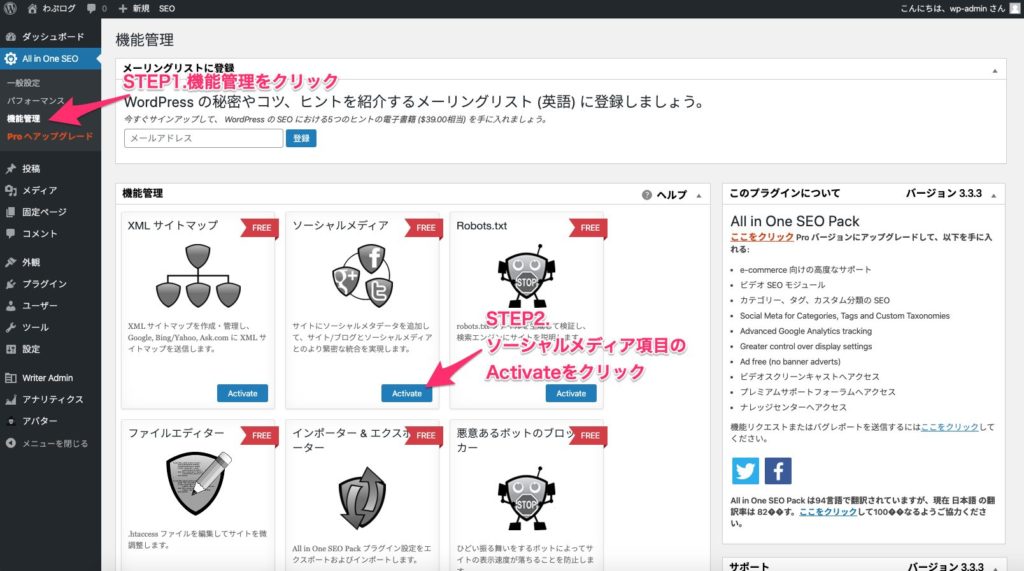The width and height of the screenshot is (1024, 571).
Task: Click the 登録 subscribe button
Action: coord(301,138)
